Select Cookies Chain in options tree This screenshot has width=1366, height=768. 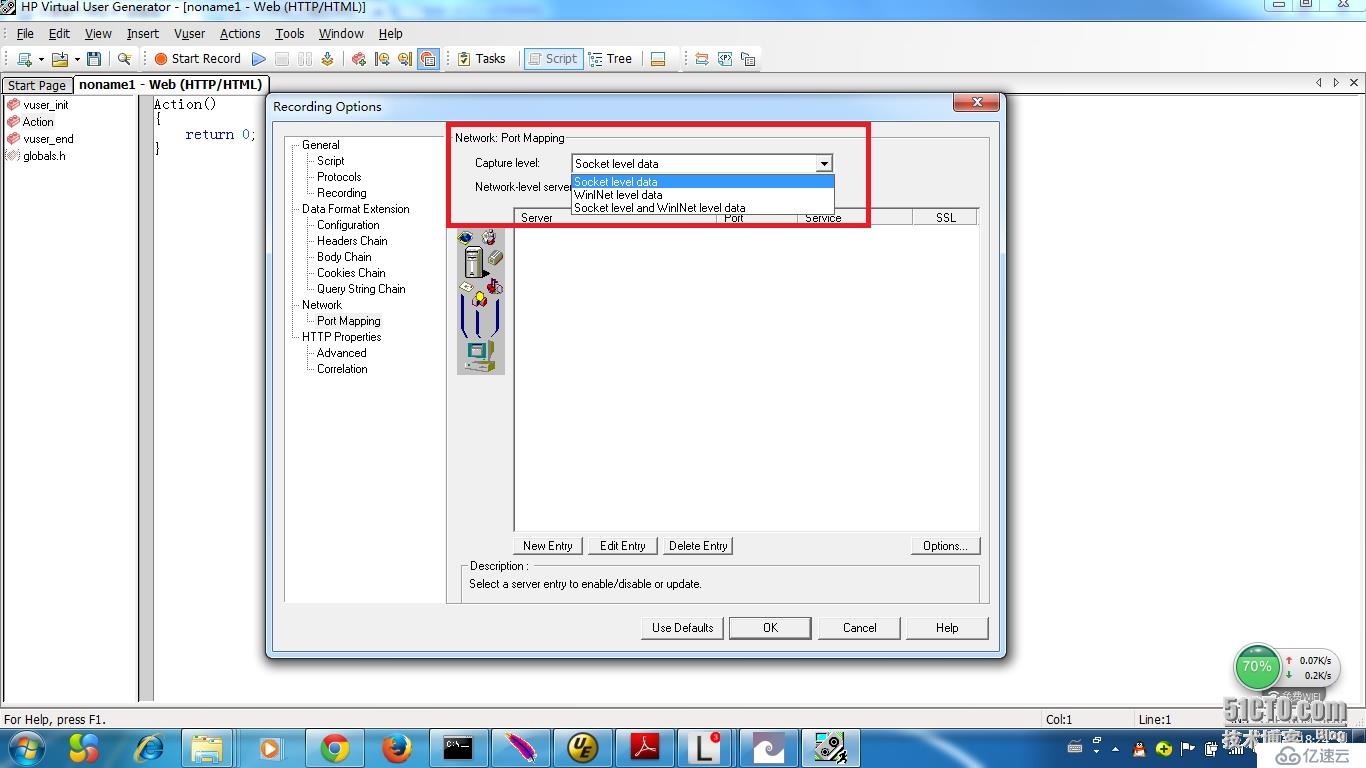(x=351, y=273)
